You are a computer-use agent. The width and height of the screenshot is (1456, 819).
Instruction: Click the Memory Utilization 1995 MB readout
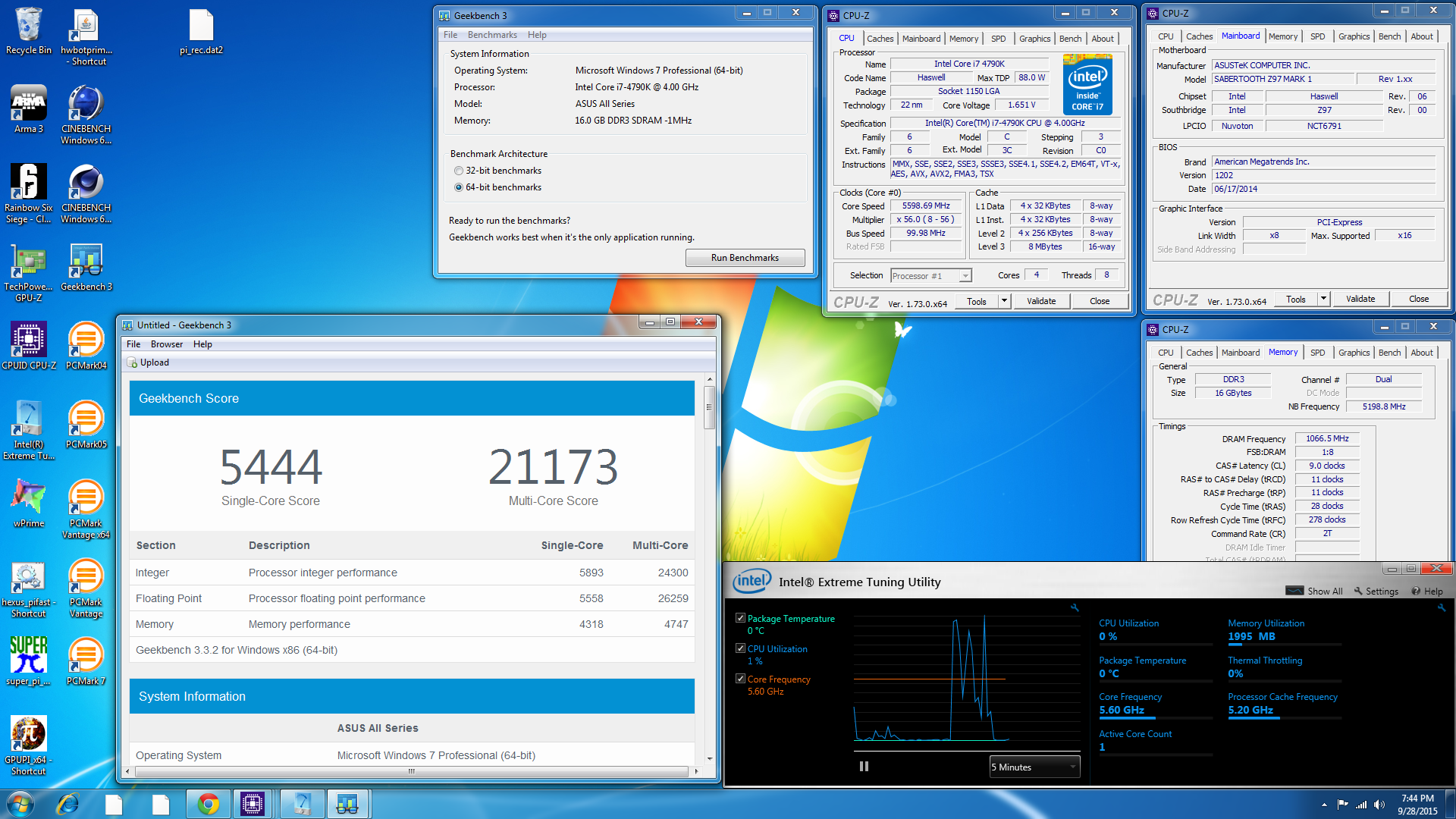tap(1251, 637)
